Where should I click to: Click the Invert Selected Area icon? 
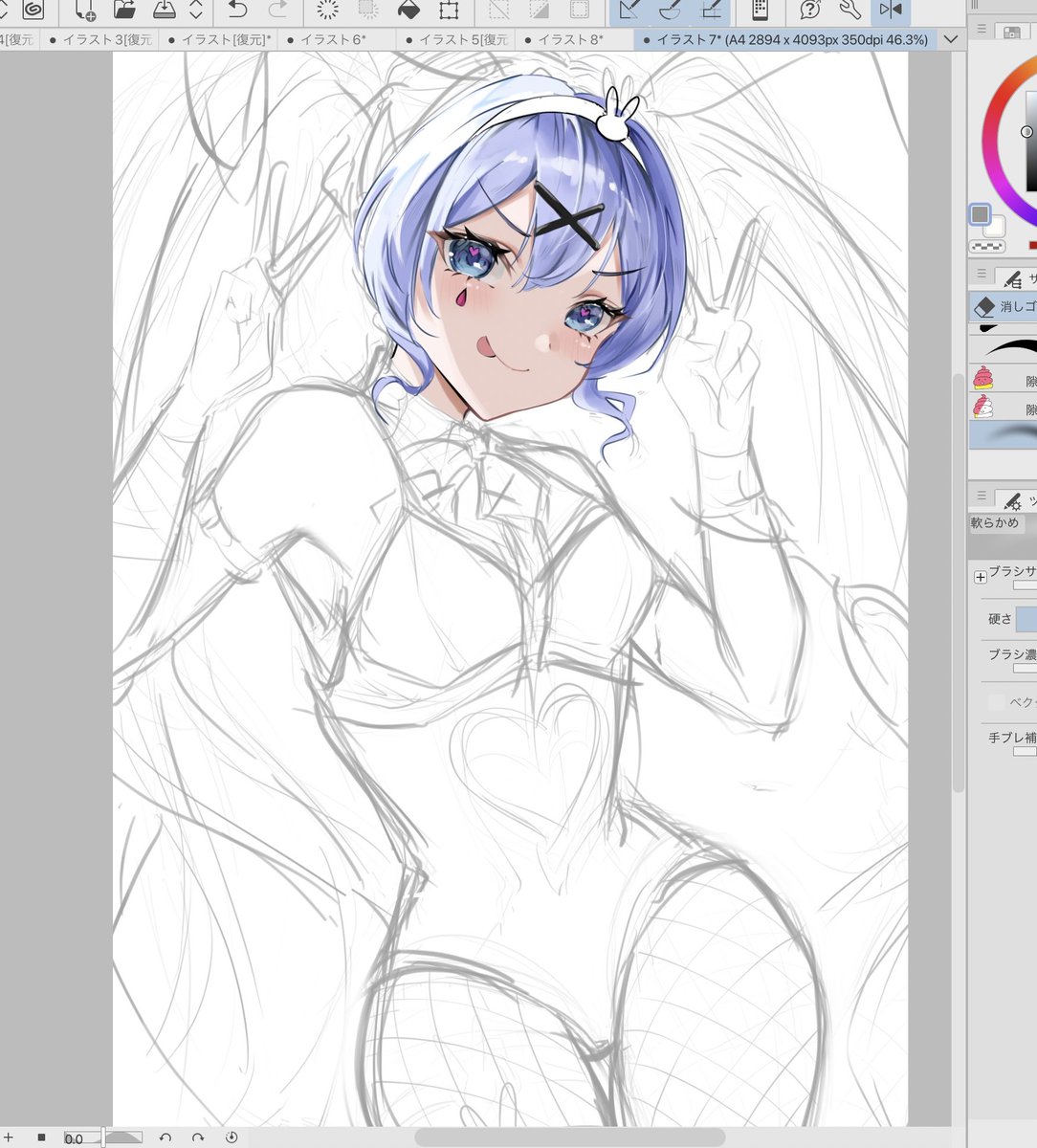(x=539, y=11)
